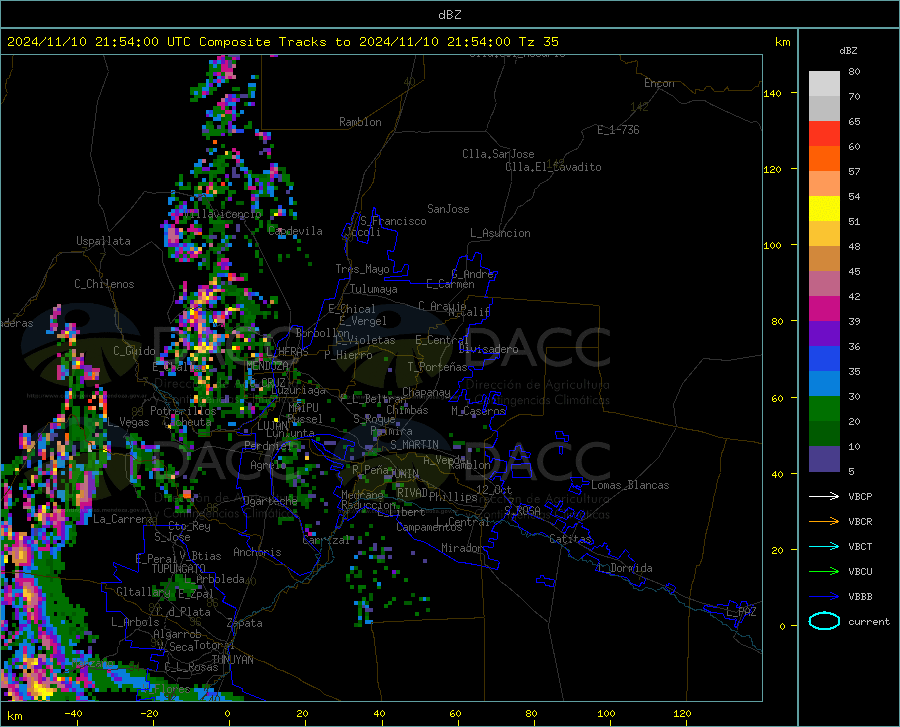Click the S_MARTIN location label
This screenshot has width=900, height=727.
(x=414, y=445)
